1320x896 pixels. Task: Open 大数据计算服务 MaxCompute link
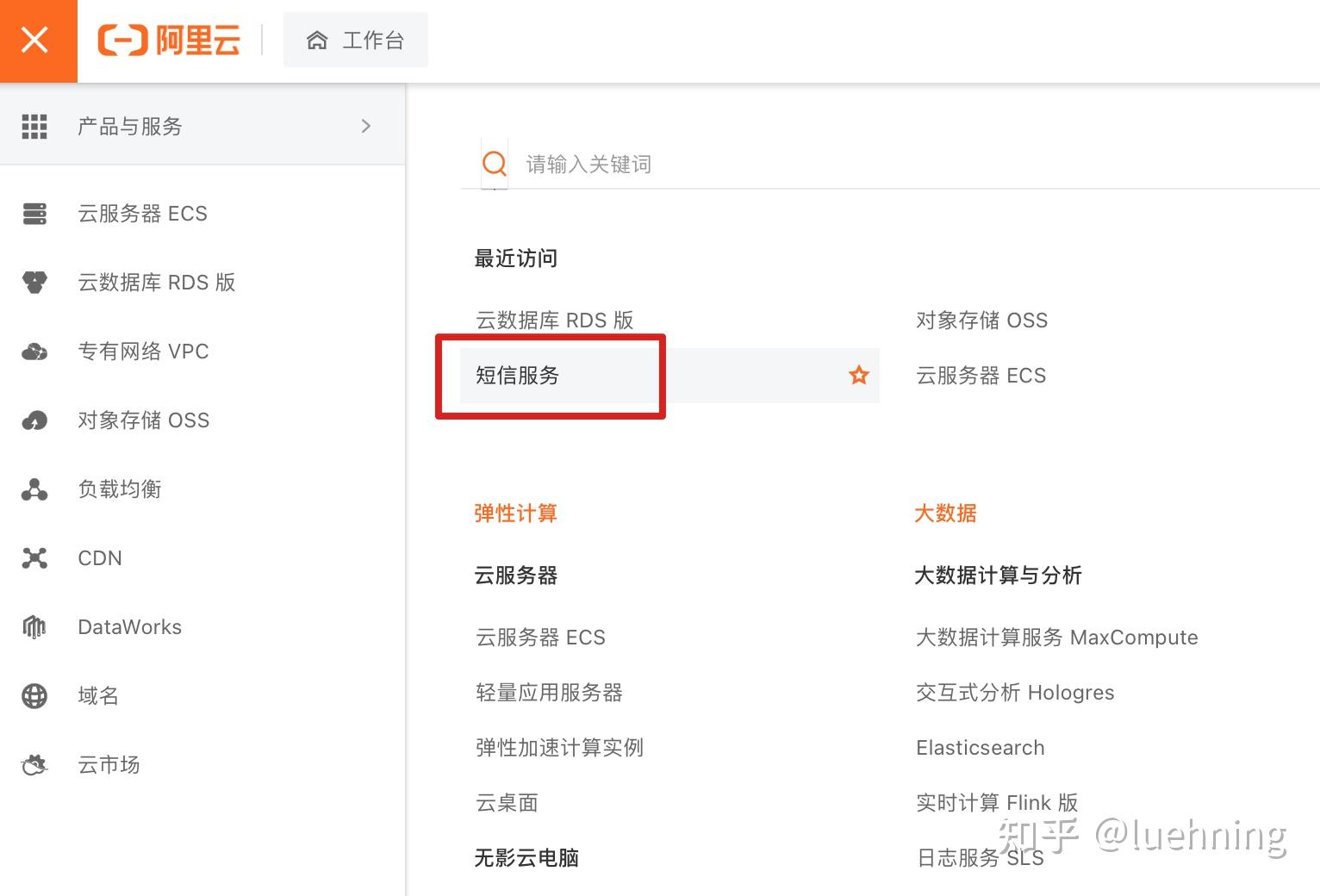[x=1057, y=638]
